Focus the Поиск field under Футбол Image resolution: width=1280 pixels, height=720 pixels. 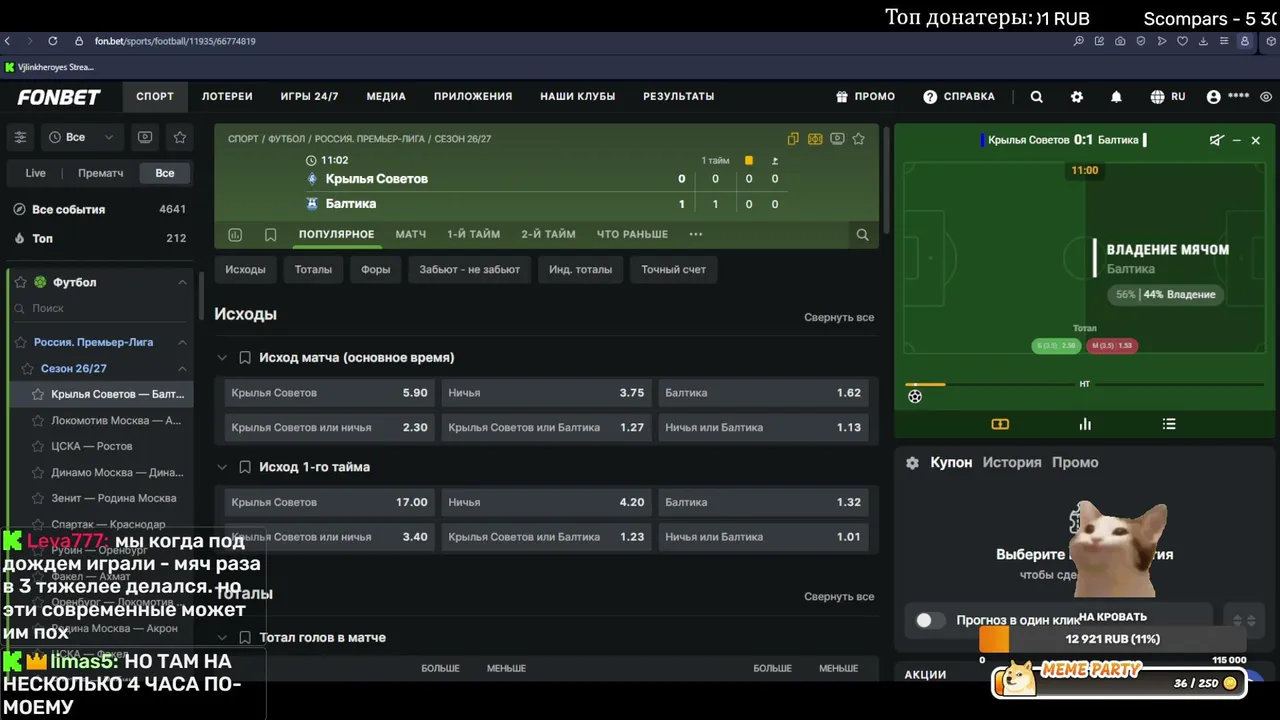(x=100, y=309)
